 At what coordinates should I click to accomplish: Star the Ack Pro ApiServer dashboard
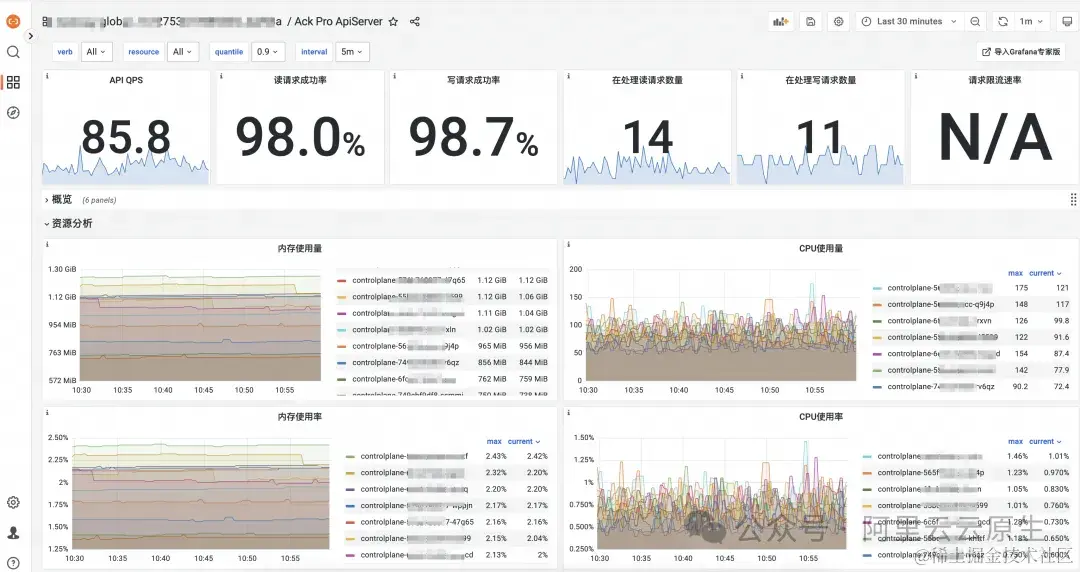click(x=393, y=21)
